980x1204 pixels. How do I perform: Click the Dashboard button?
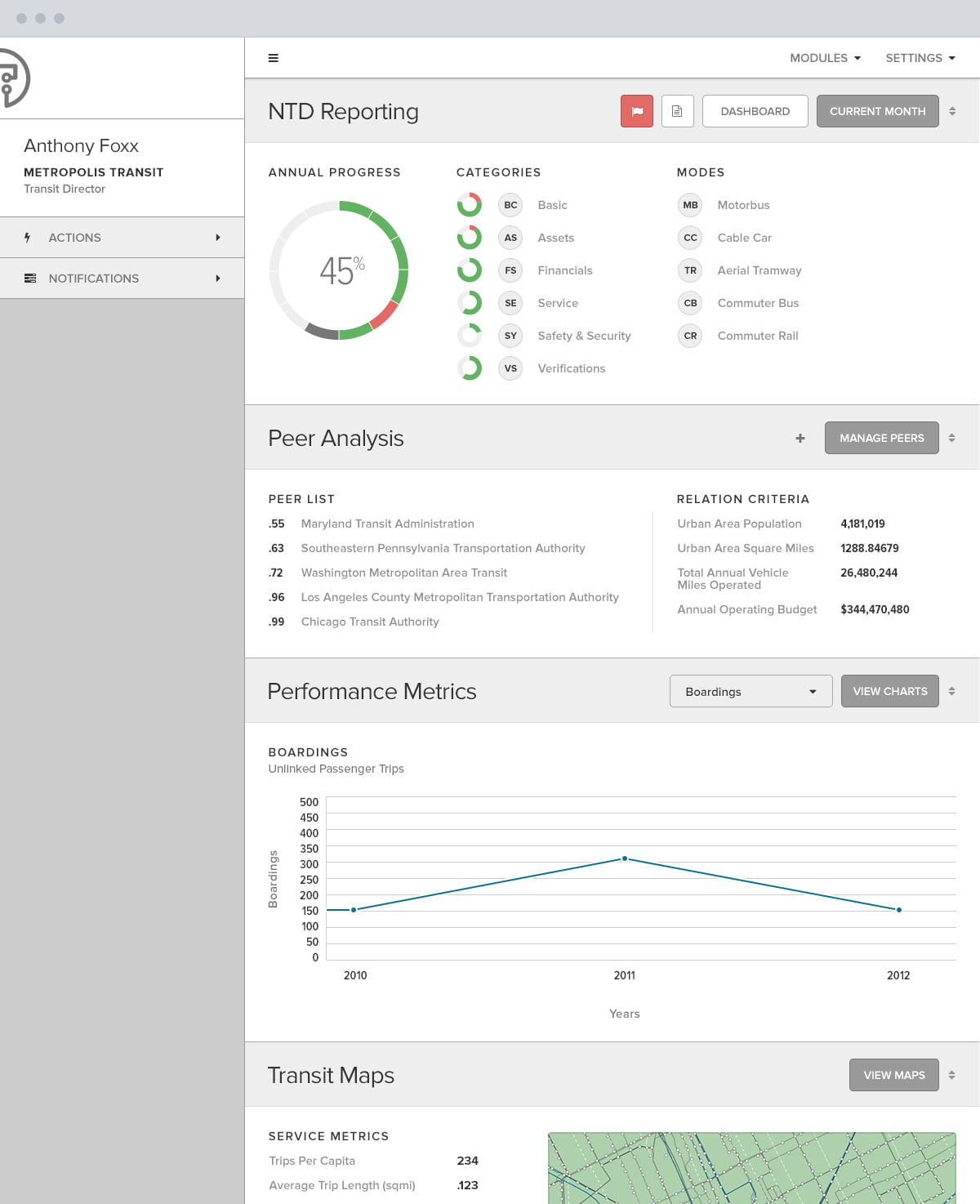[755, 111]
